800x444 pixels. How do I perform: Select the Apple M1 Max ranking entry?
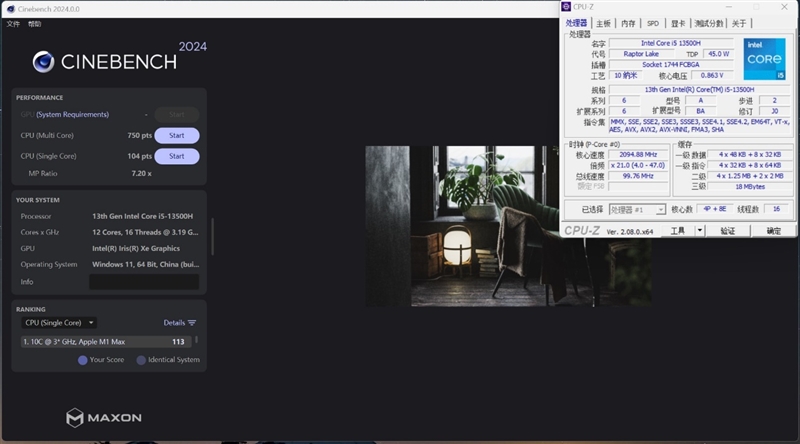click(x=106, y=341)
